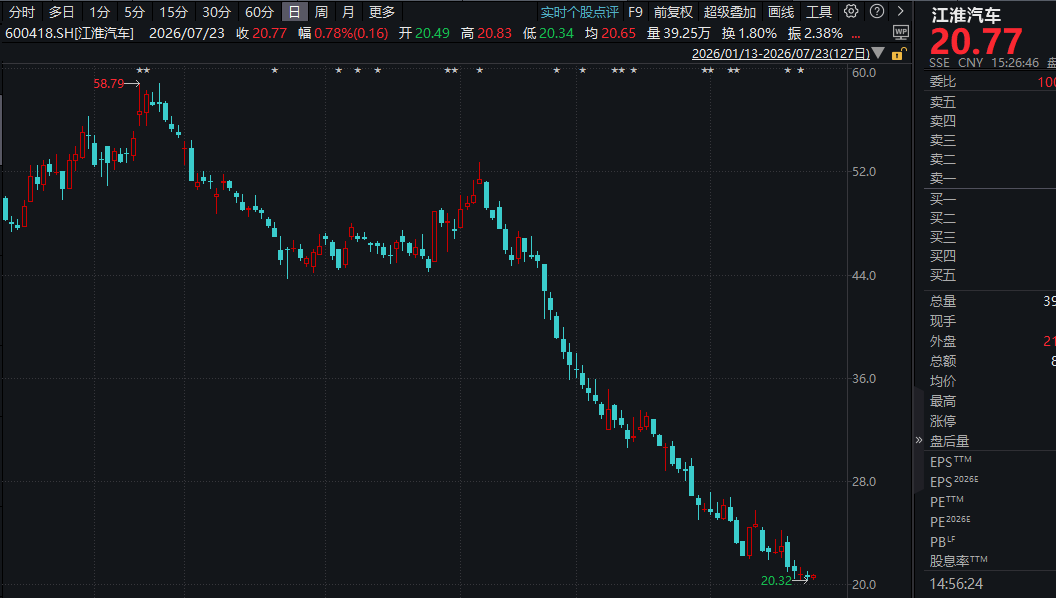Switch to 多日 multi-day view
This screenshot has height=598, width=1056.
[61, 12]
